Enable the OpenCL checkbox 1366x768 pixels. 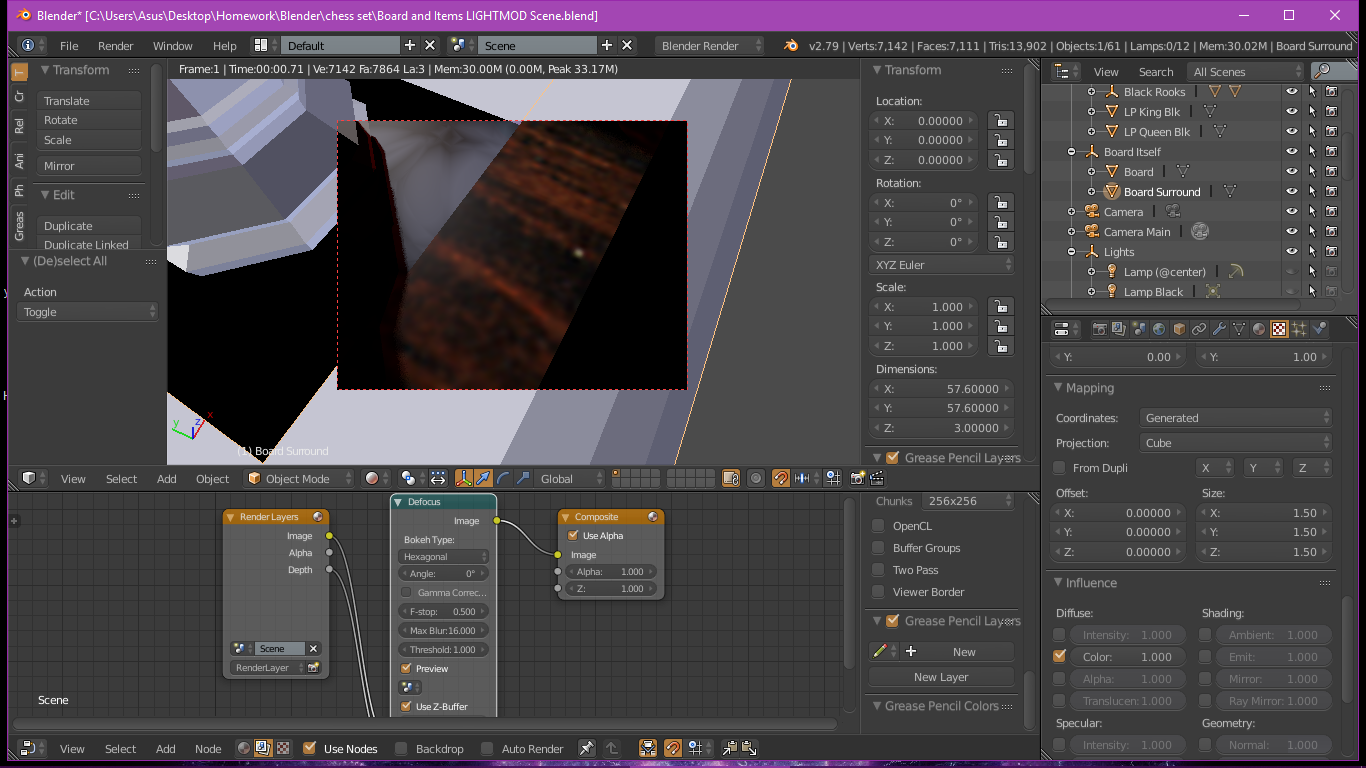pyautogui.click(x=878, y=526)
